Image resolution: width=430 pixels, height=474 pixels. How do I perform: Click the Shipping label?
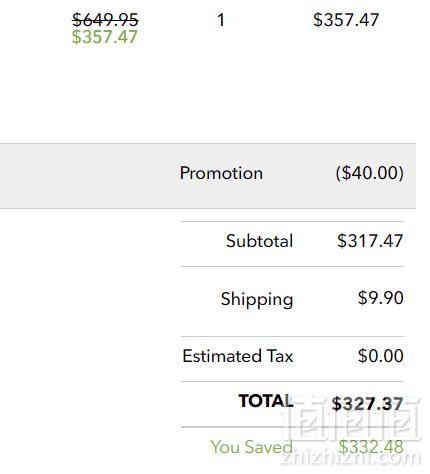[x=257, y=299]
